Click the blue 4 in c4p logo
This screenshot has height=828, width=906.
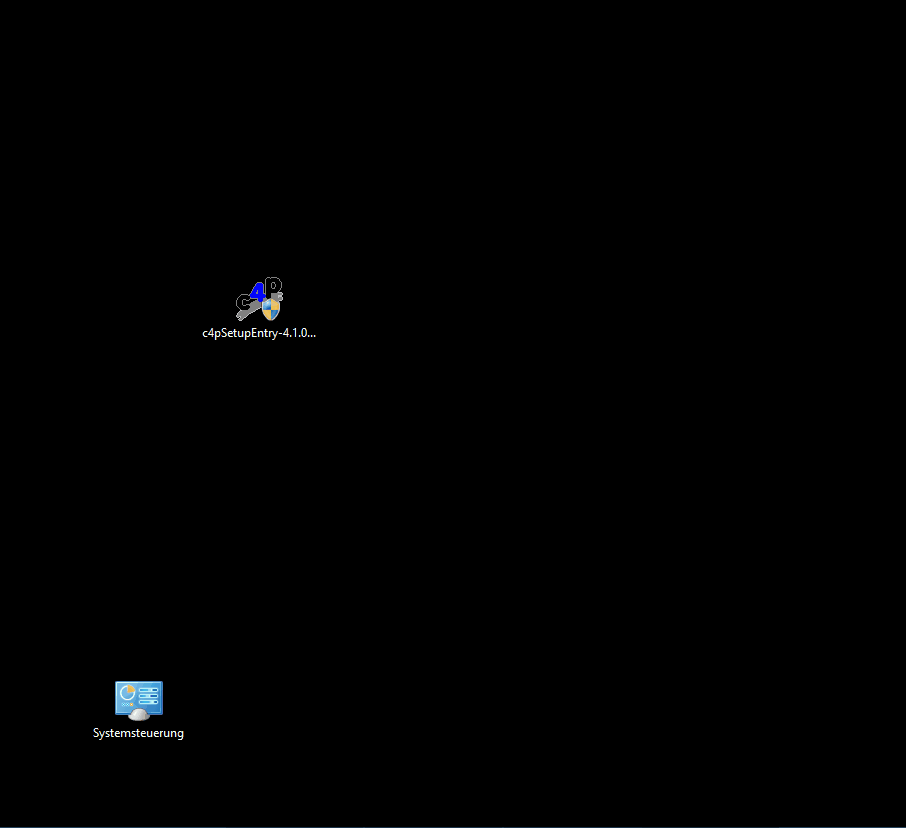(259, 291)
